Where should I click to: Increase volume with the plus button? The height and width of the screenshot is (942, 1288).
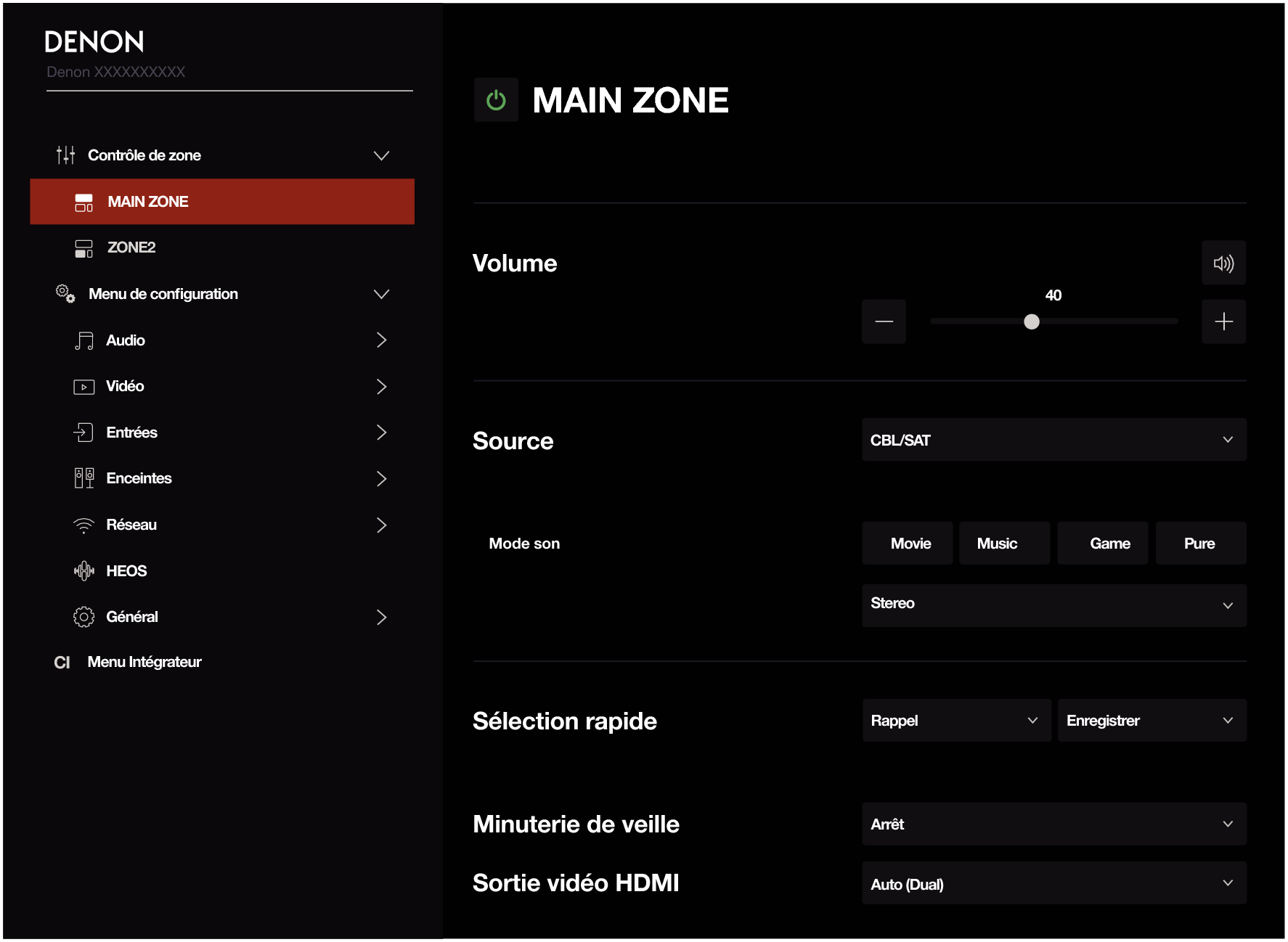1223,321
